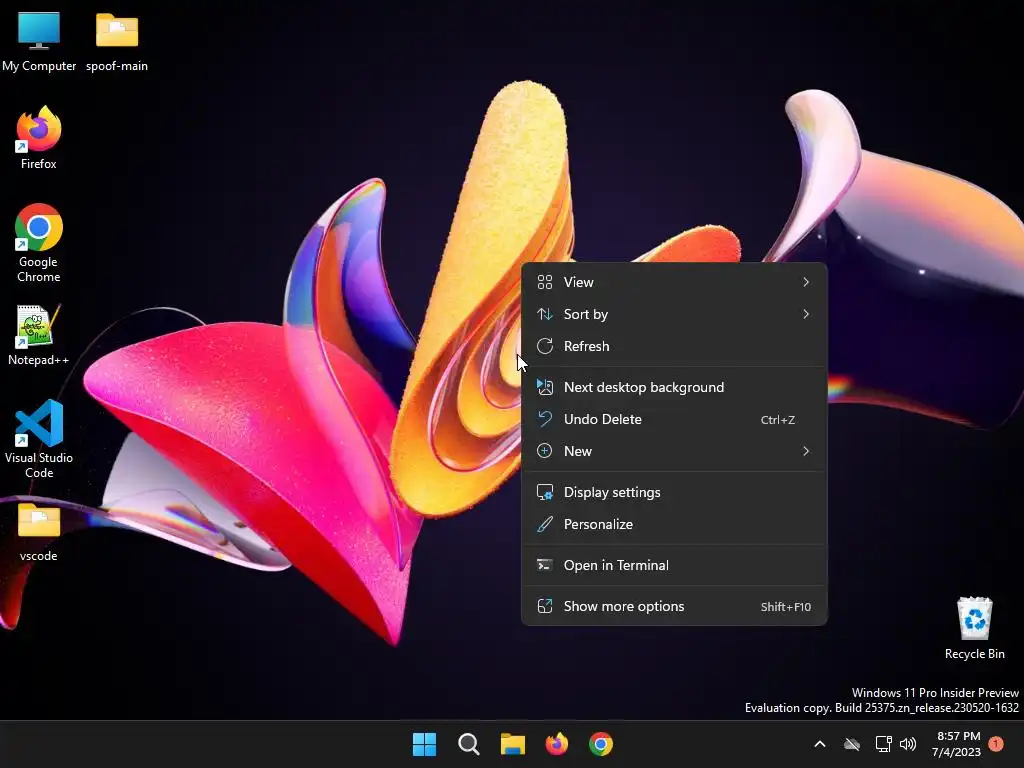Image resolution: width=1024 pixels, height=768 pixels.
Task: Select the Firefox desktop shortcut
Action: [39, 138]
